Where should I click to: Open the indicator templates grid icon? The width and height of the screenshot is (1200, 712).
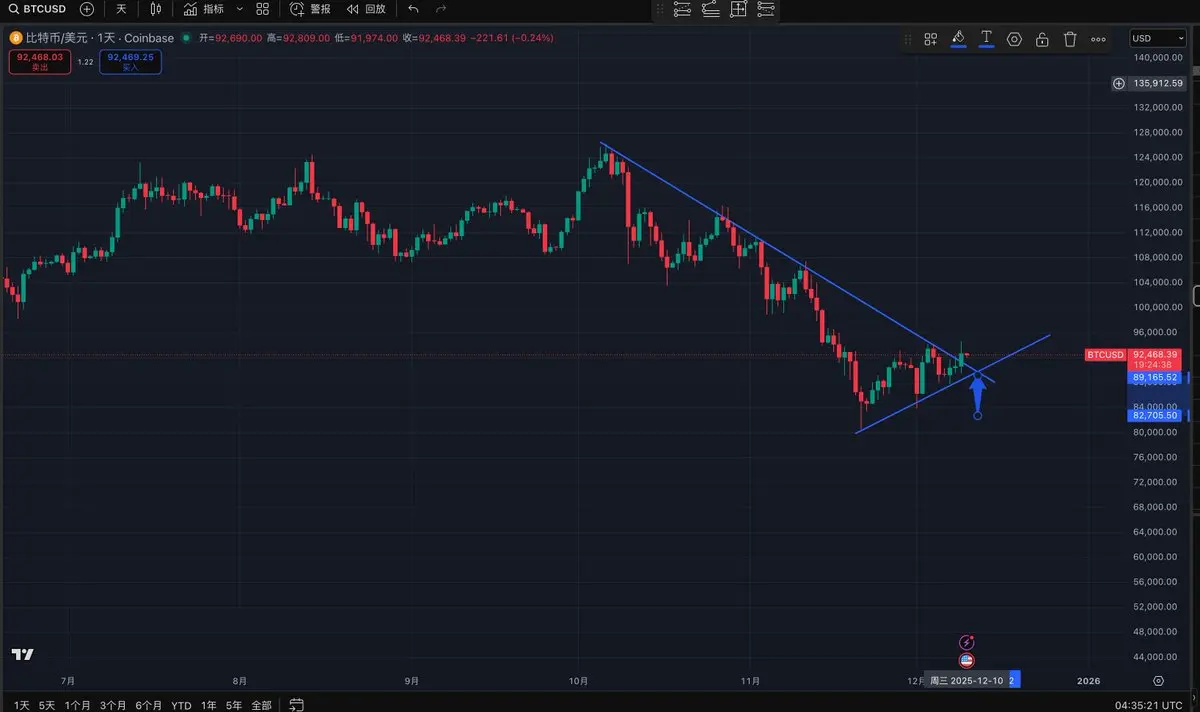(262, 9)
